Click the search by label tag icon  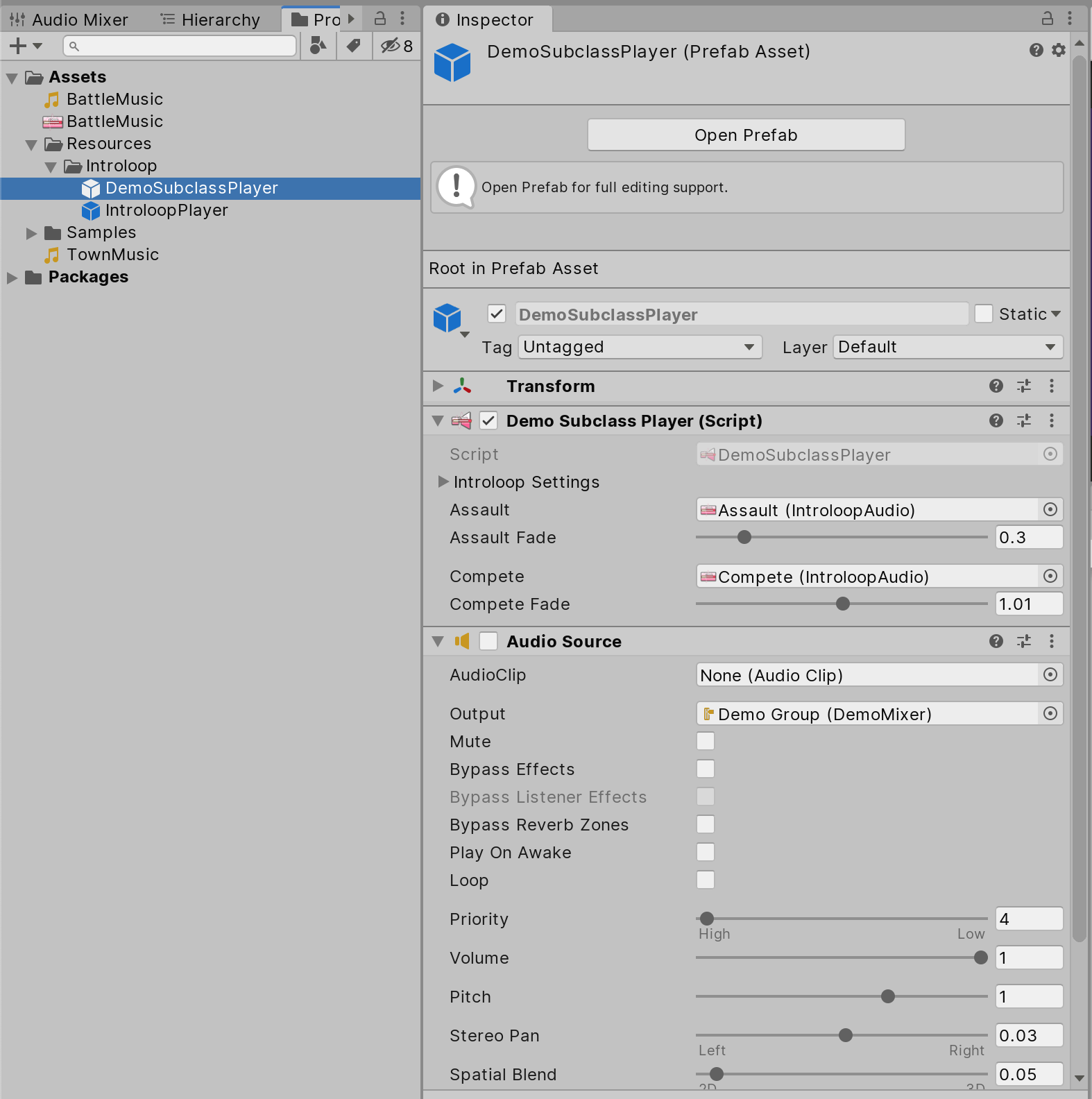pos(354,46)
